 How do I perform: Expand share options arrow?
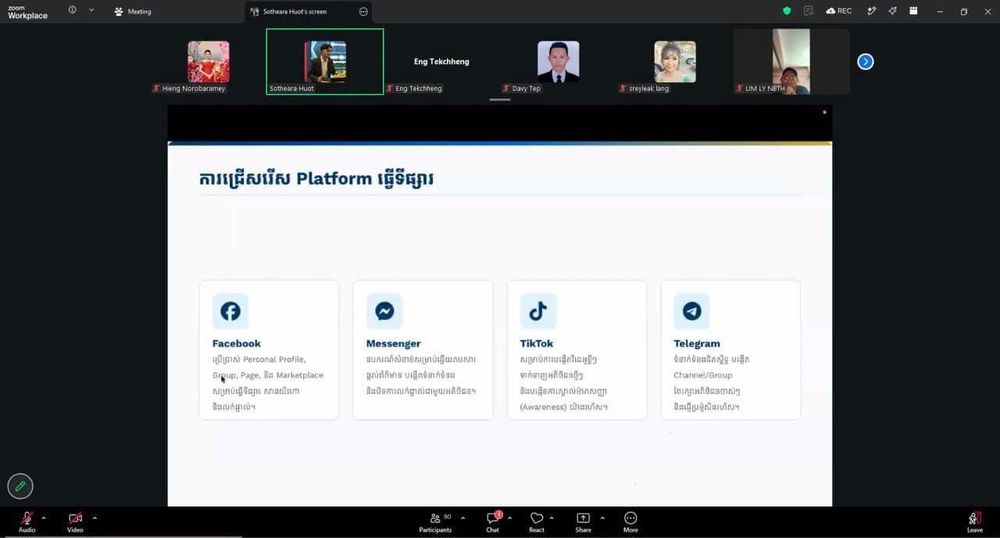[602, 518]
